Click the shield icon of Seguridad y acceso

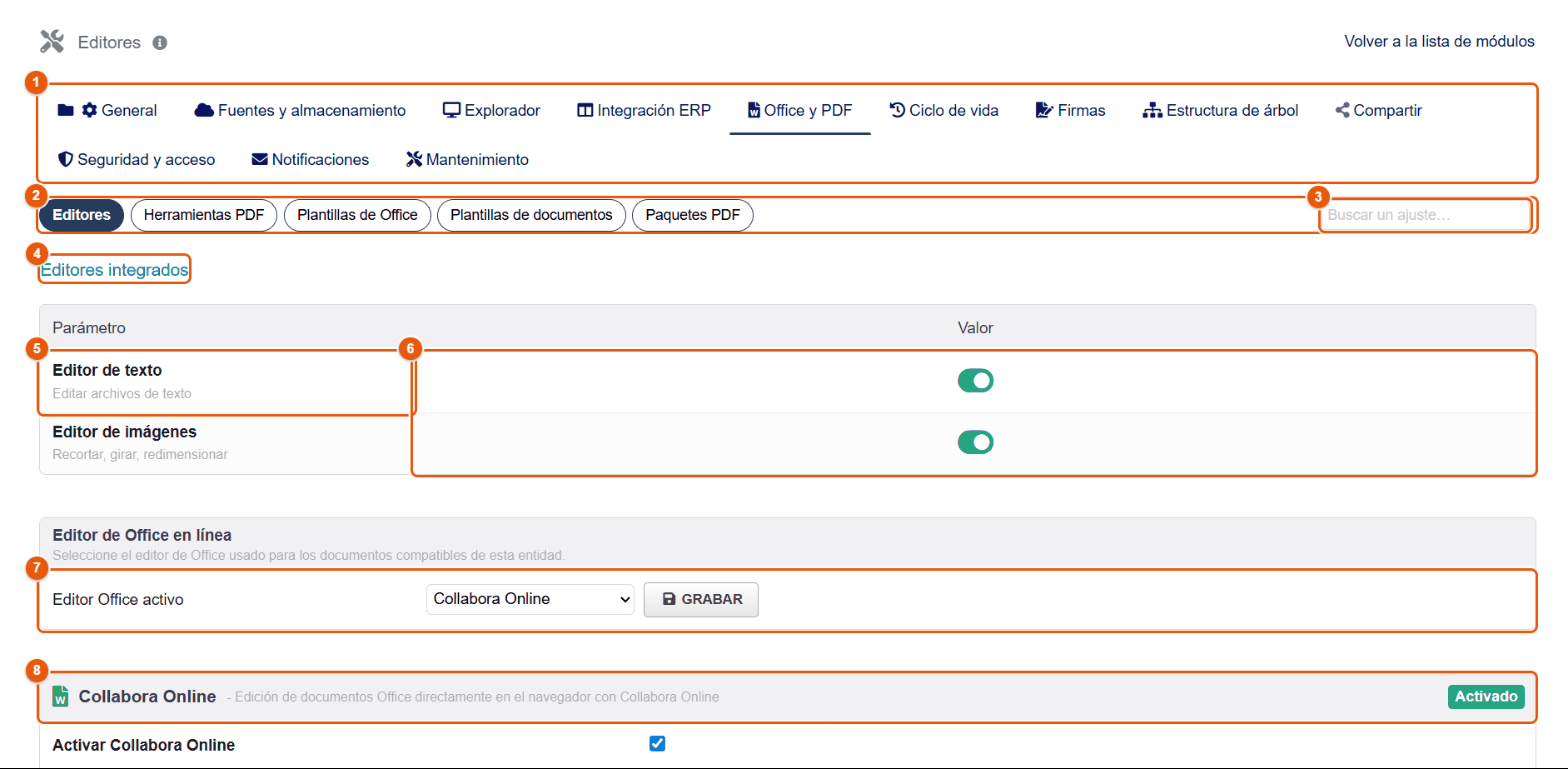point(66,159)
